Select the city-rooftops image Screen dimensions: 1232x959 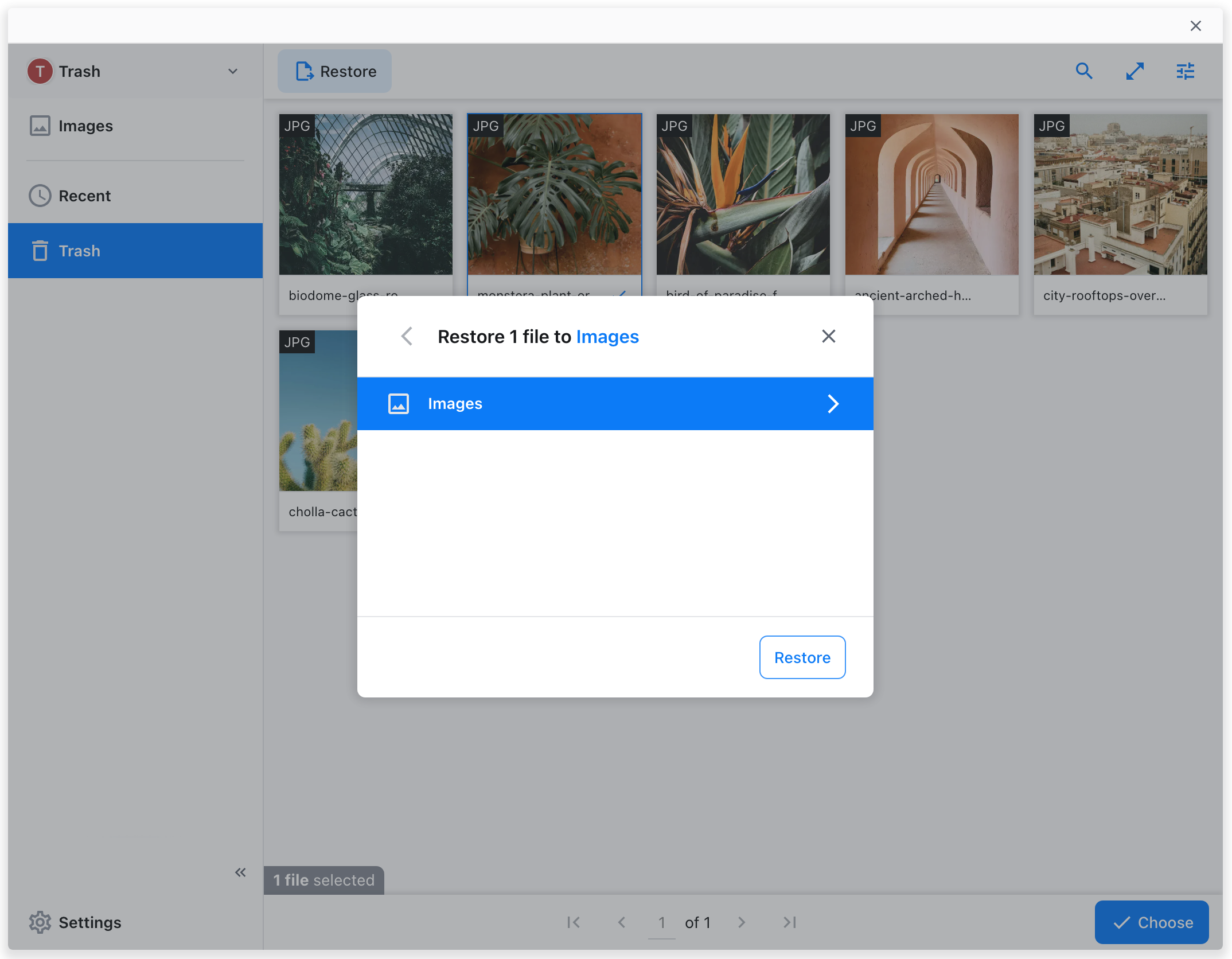click(1120, 194)
